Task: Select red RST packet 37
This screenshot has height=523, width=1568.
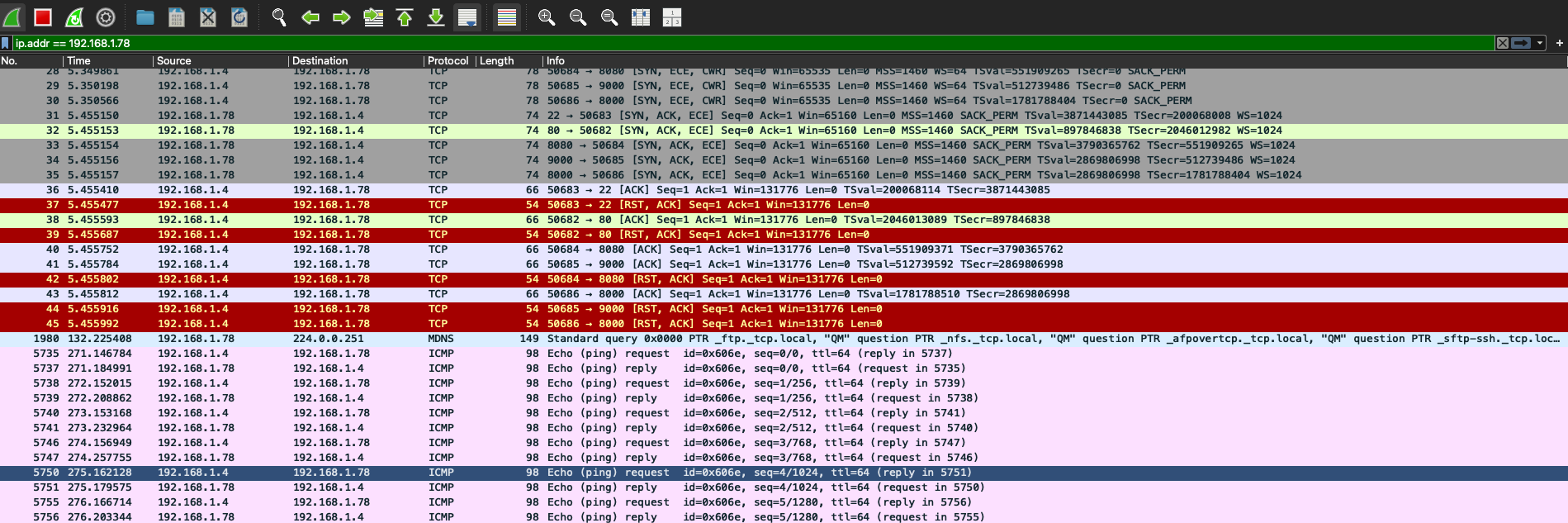Action: 784,205
